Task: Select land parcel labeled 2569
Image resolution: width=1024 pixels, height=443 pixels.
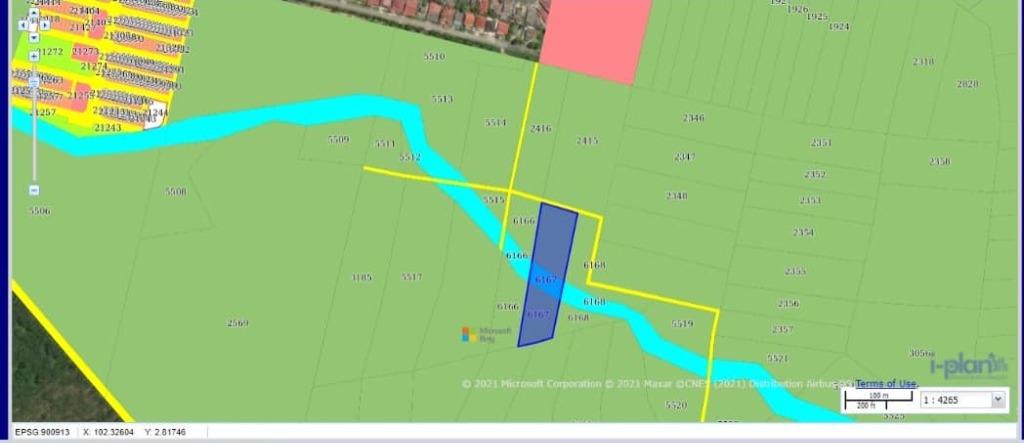Action: point(238,323)
